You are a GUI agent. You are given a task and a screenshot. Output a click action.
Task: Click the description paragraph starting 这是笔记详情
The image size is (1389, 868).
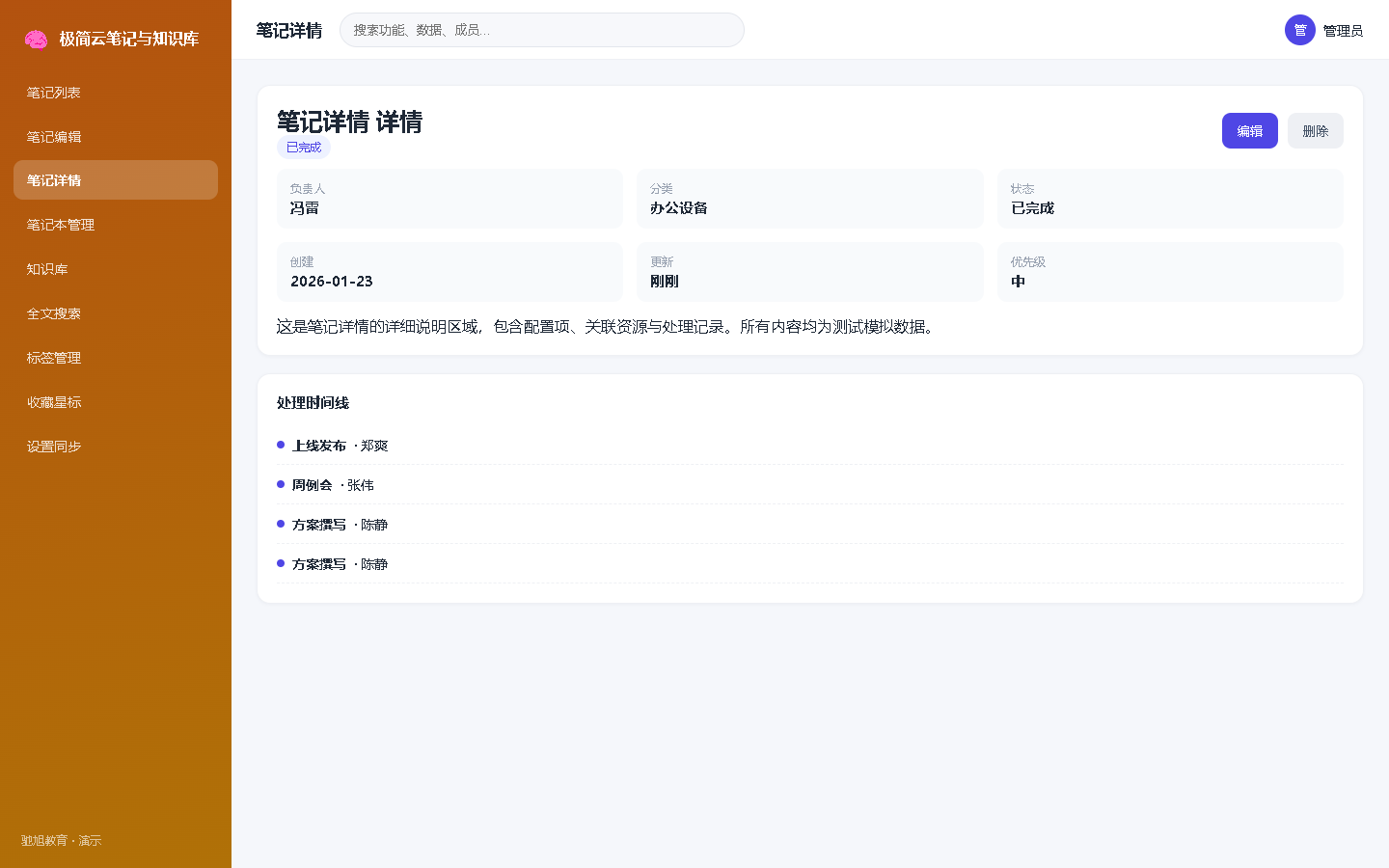click(x=606, y=327)
